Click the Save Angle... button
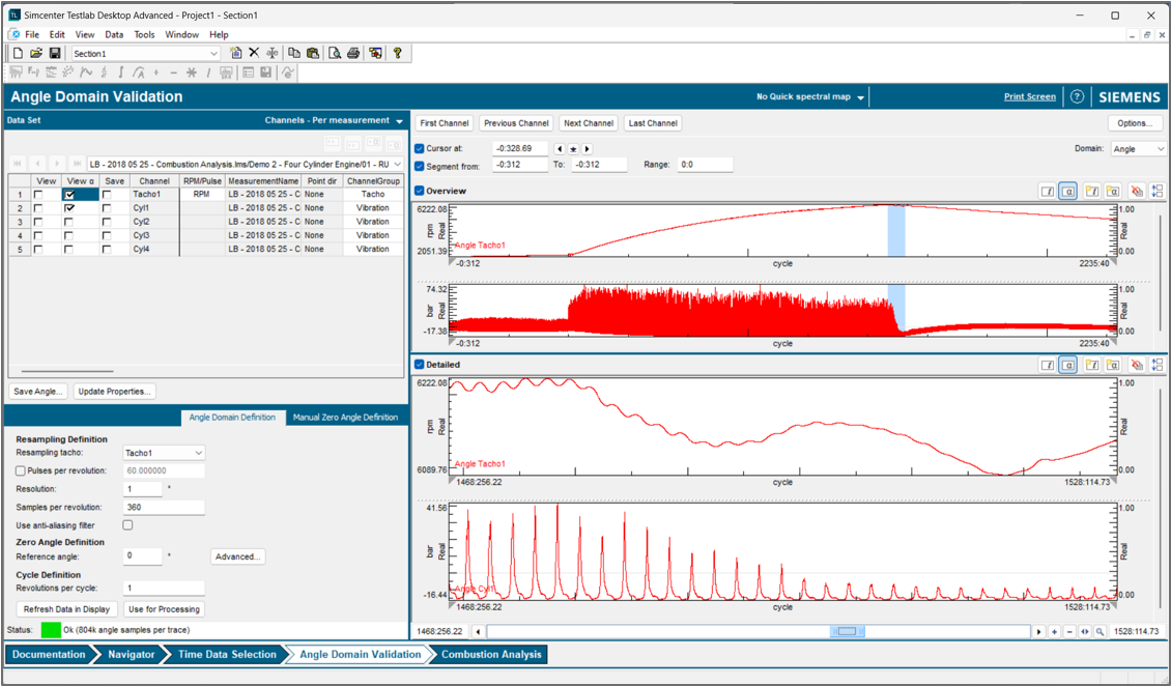This screenshot has height=686, width=1172. [x=38, y=392]
